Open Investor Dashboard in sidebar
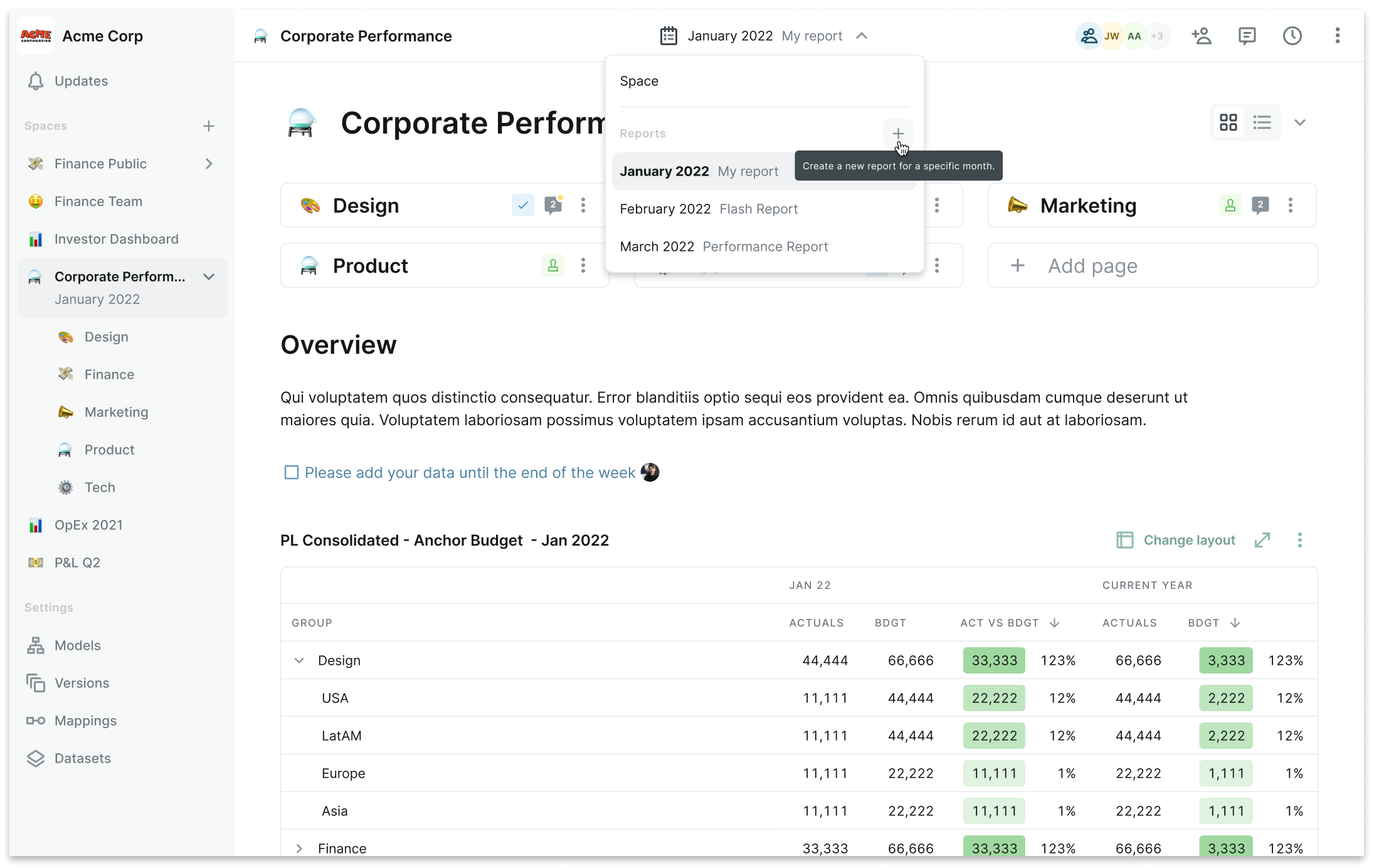This screenshot has width=1374, height=868. coord(116,239)
